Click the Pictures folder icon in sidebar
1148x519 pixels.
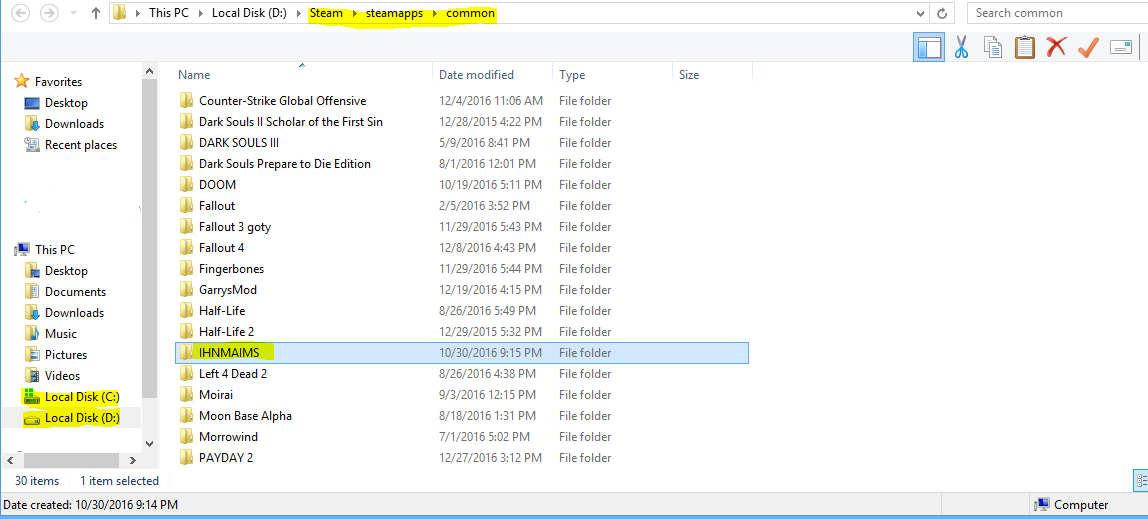click(31, 354)
